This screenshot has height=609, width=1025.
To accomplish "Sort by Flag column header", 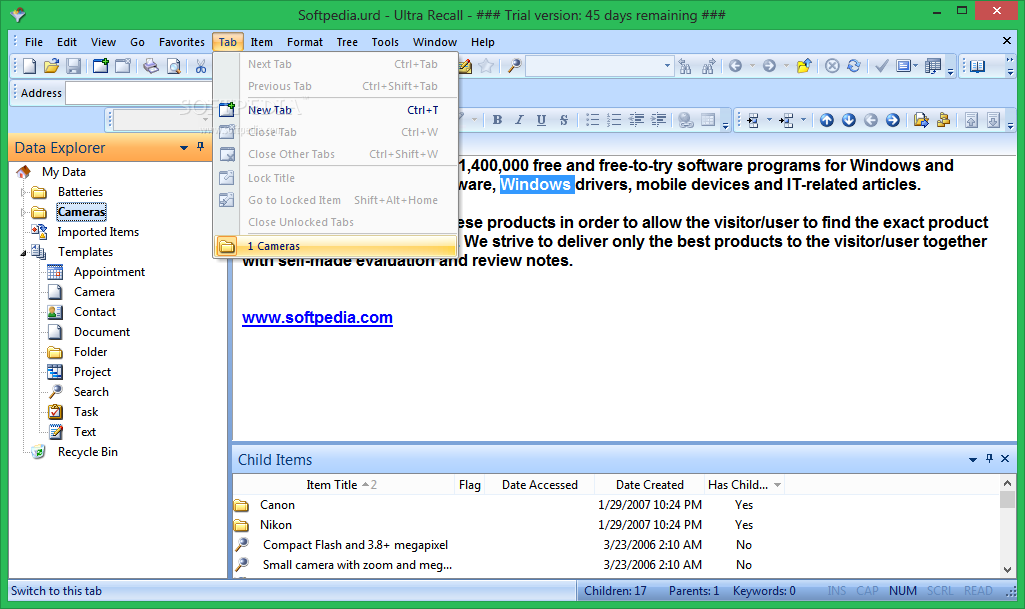I will [470, 485].
